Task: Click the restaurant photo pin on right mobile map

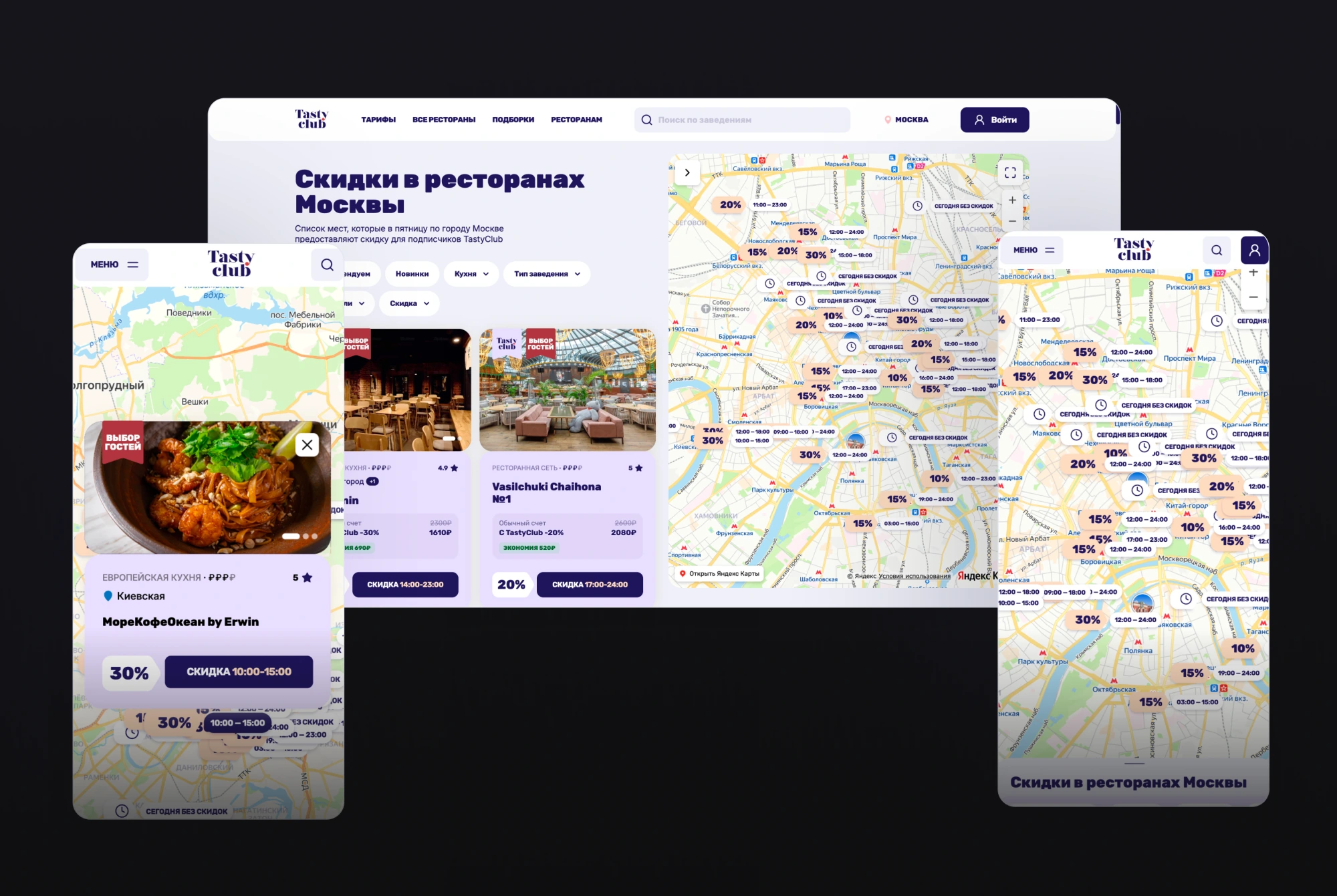Action: pos(1142,604)
